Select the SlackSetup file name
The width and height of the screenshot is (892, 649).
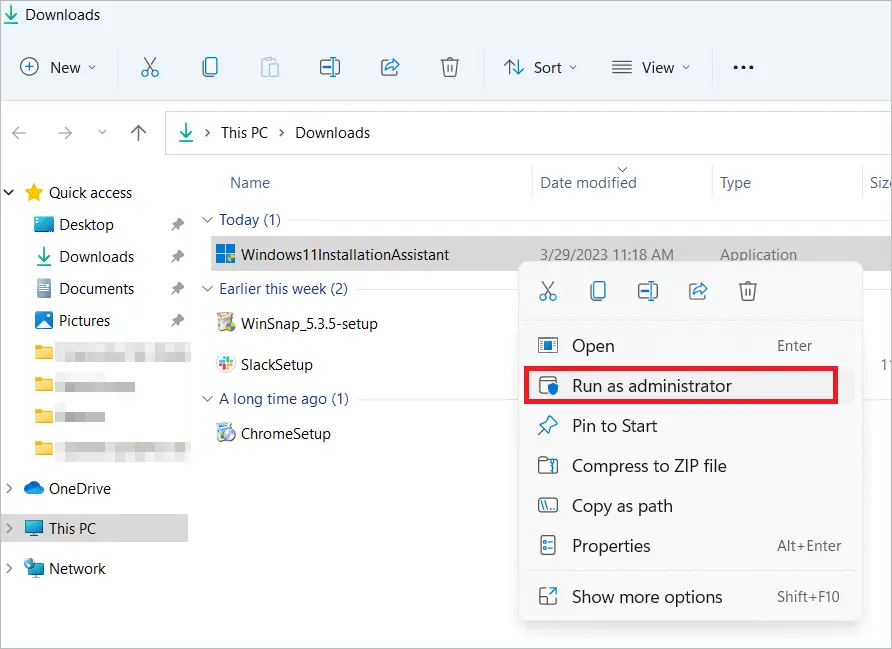pos(277,365)
